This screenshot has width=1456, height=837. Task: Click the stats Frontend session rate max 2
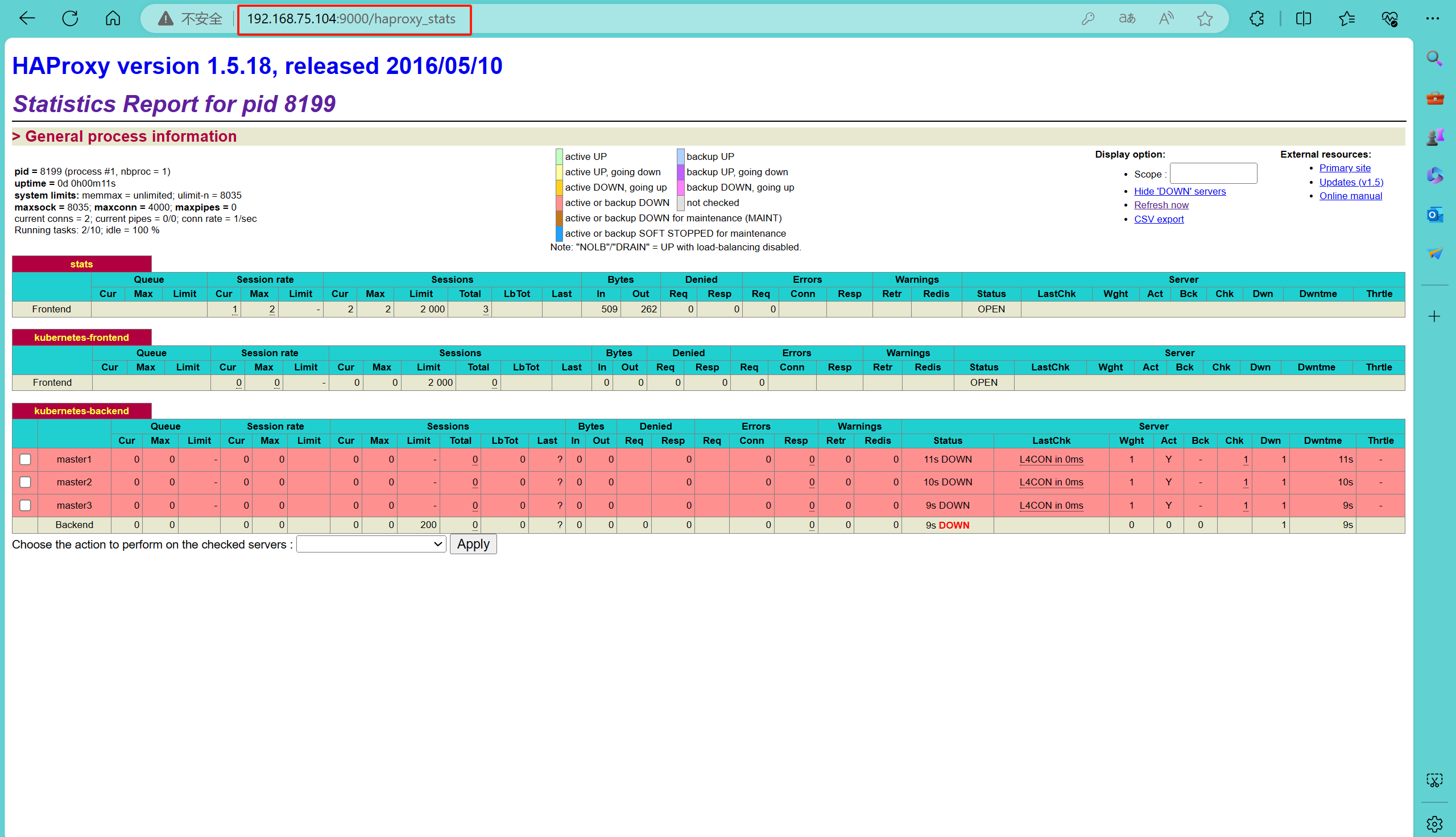coord(272,310)
